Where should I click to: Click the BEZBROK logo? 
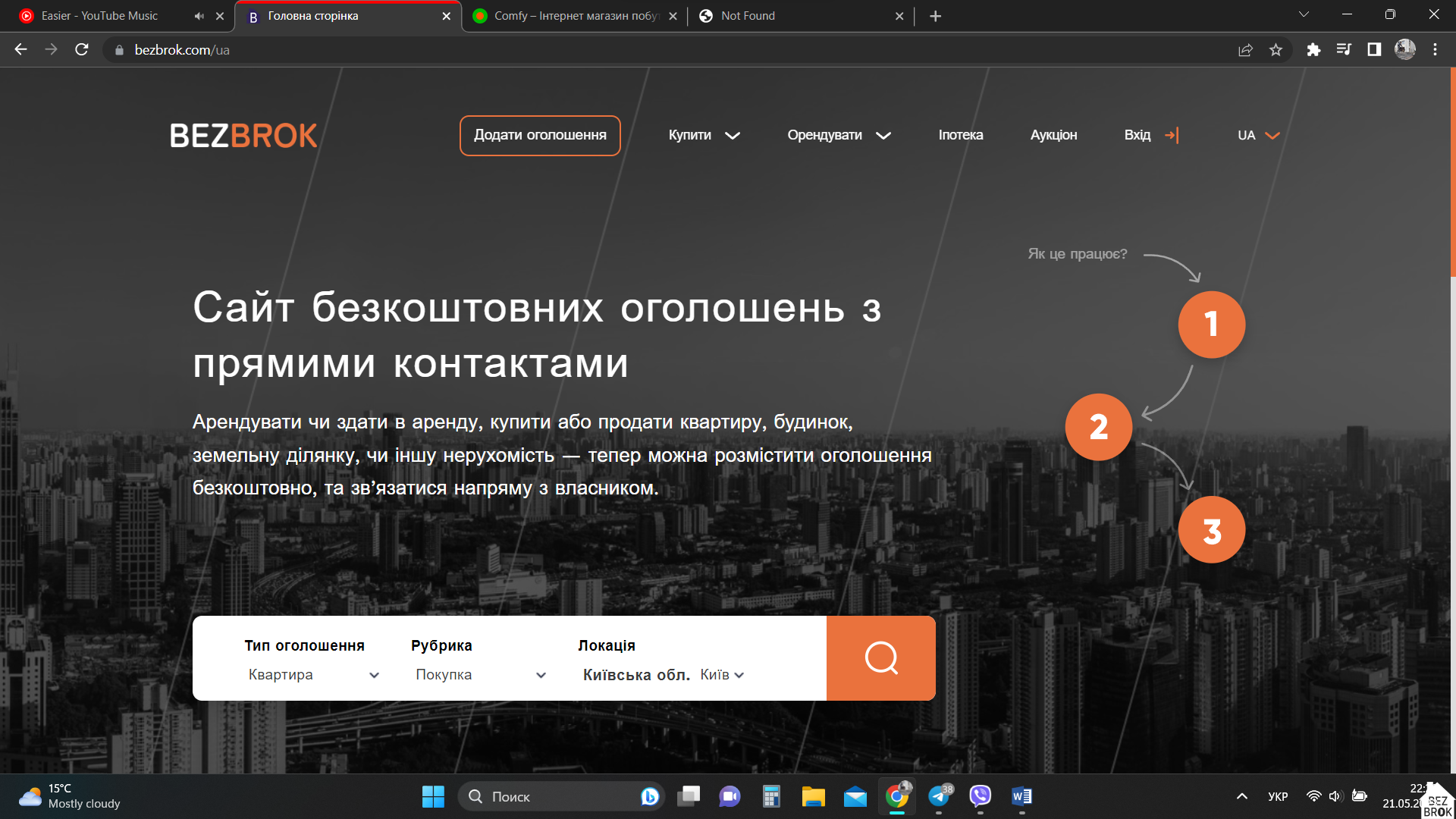coord(243,136)
